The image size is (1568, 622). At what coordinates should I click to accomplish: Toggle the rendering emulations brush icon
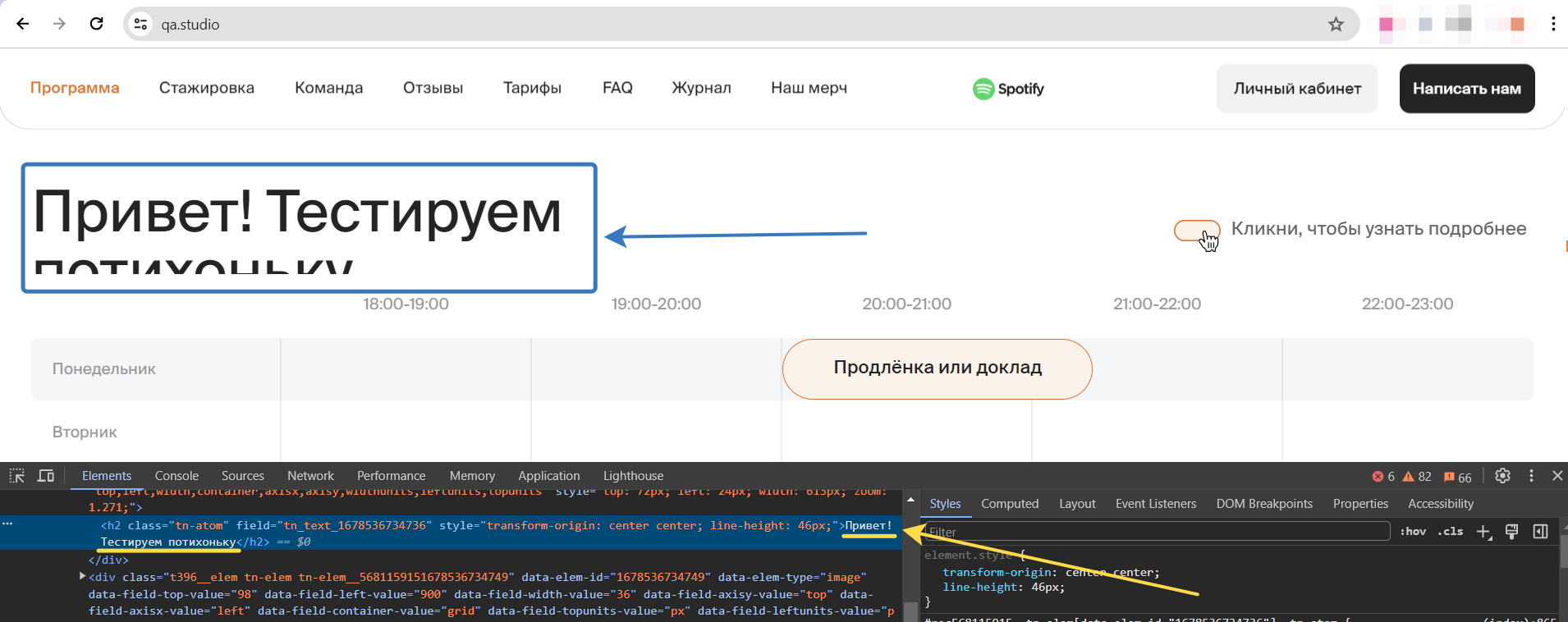tap(1512, 532)
